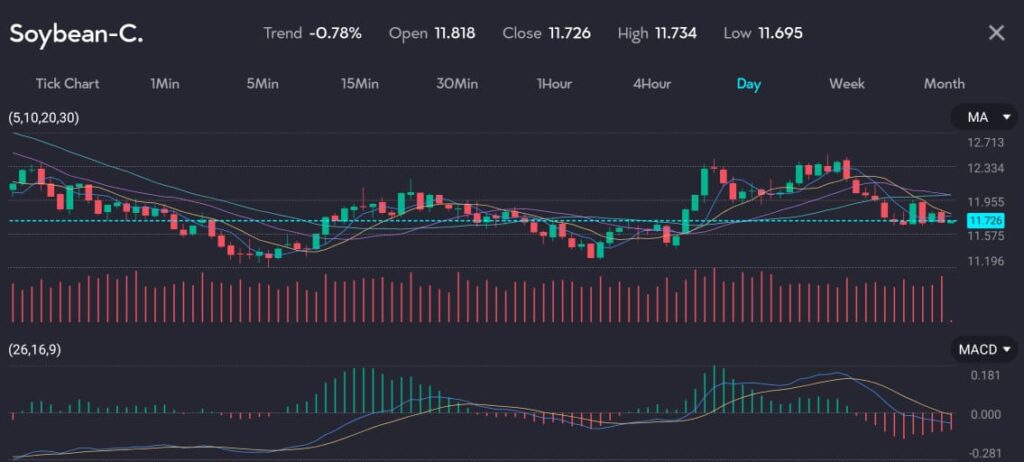1024x462 pixels.
Task: Select the Day timeframe tab
Action: (x=748, y=83)
